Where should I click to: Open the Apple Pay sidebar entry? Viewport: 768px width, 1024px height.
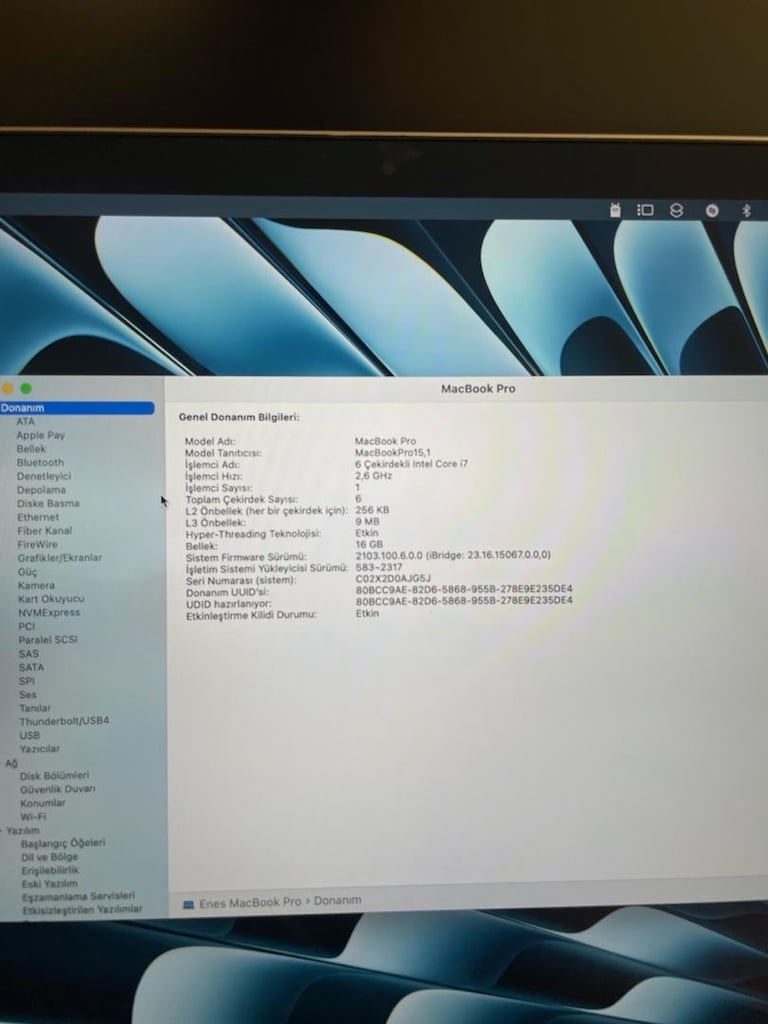click(40, 435)
